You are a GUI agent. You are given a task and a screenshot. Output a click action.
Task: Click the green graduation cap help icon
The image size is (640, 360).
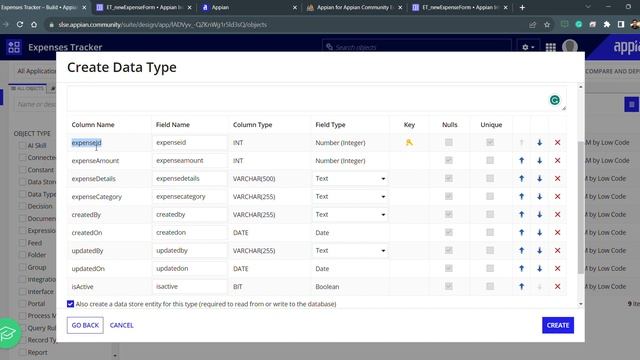click(x=8, y=333)
